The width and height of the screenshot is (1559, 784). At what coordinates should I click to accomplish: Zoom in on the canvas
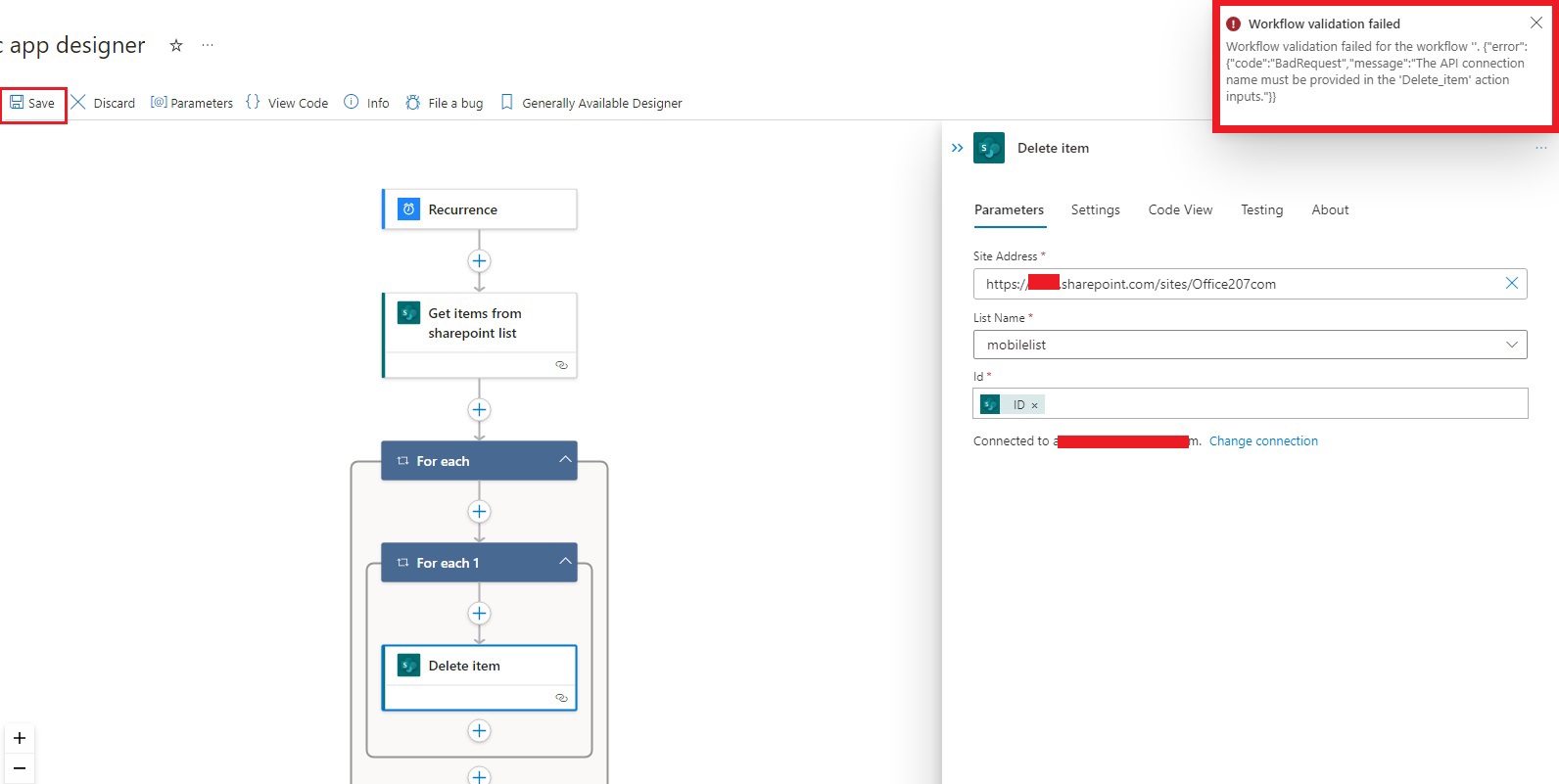20,738
